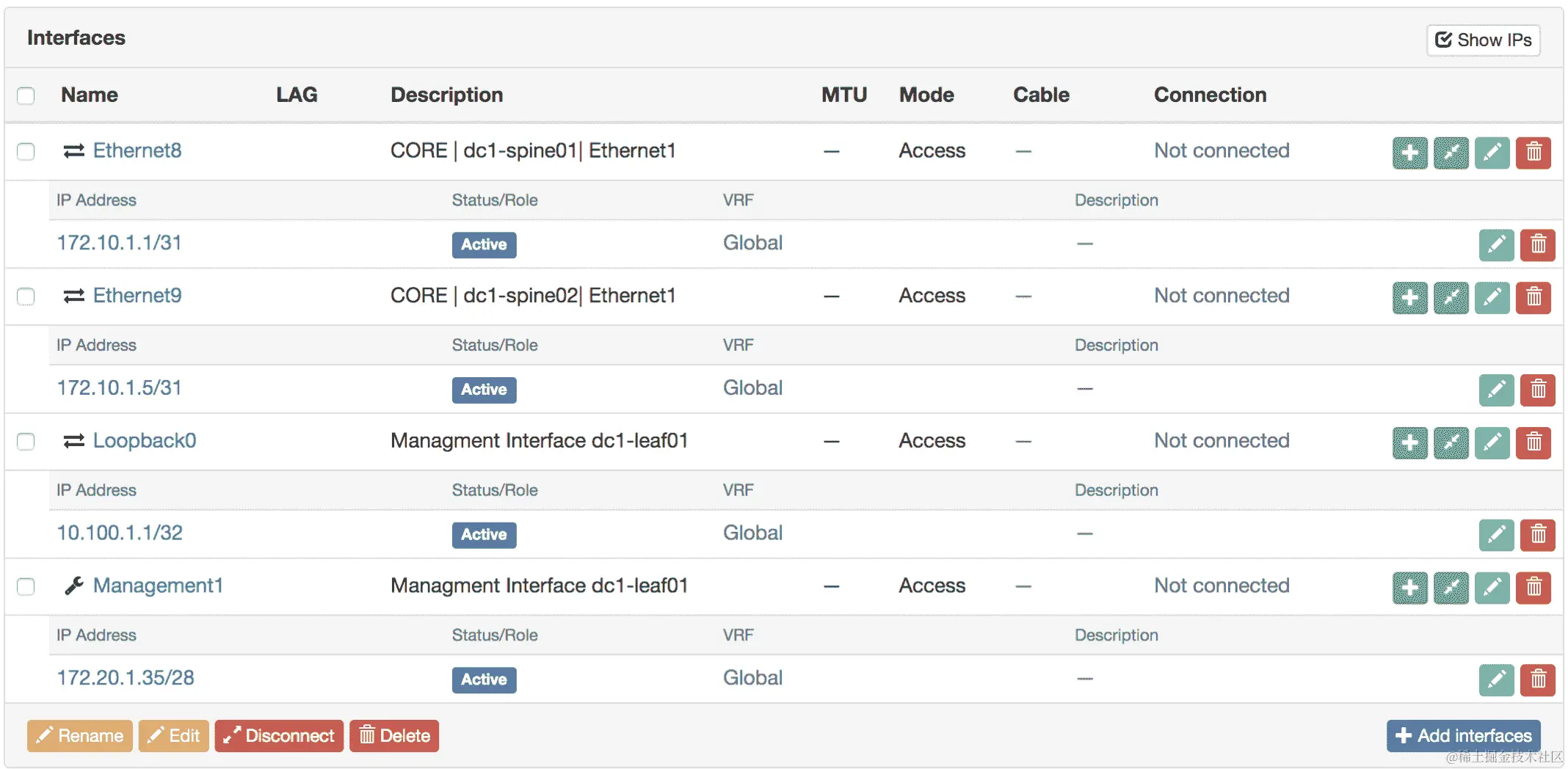The image size is (1568, 769).
Task: Edit the Loopback0 interface with its pencil icon
Action: [x=1492, y=442]
